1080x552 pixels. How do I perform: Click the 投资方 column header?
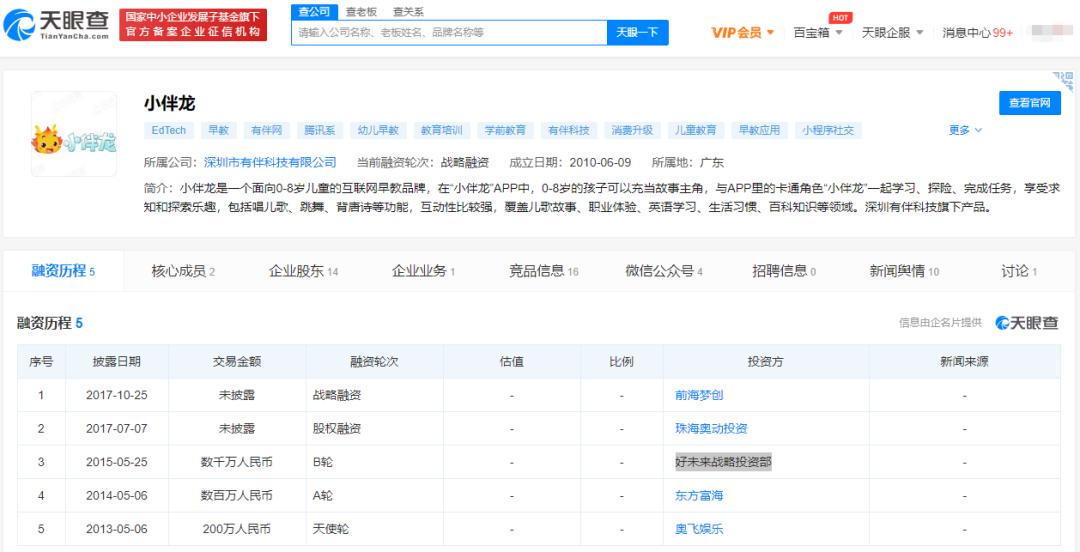point(766,362)
